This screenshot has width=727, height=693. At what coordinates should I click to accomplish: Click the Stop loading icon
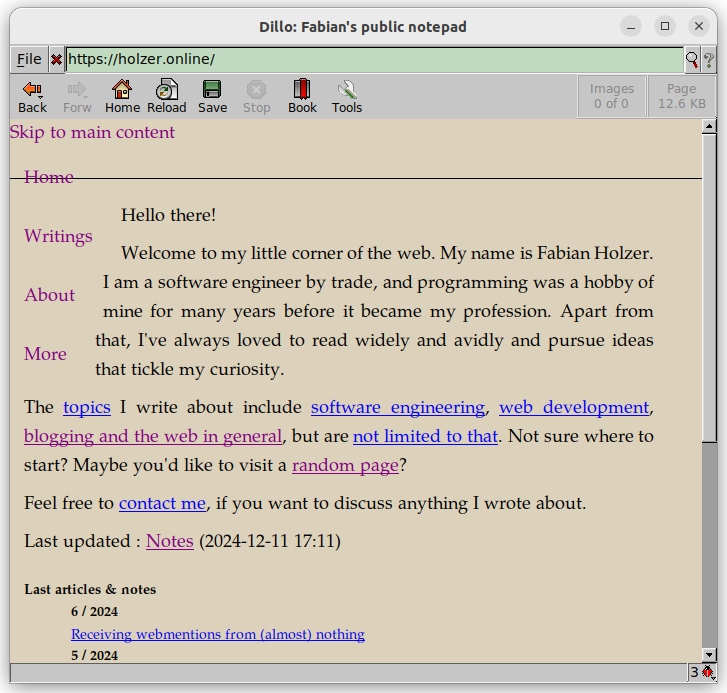[x=256, y=97]
